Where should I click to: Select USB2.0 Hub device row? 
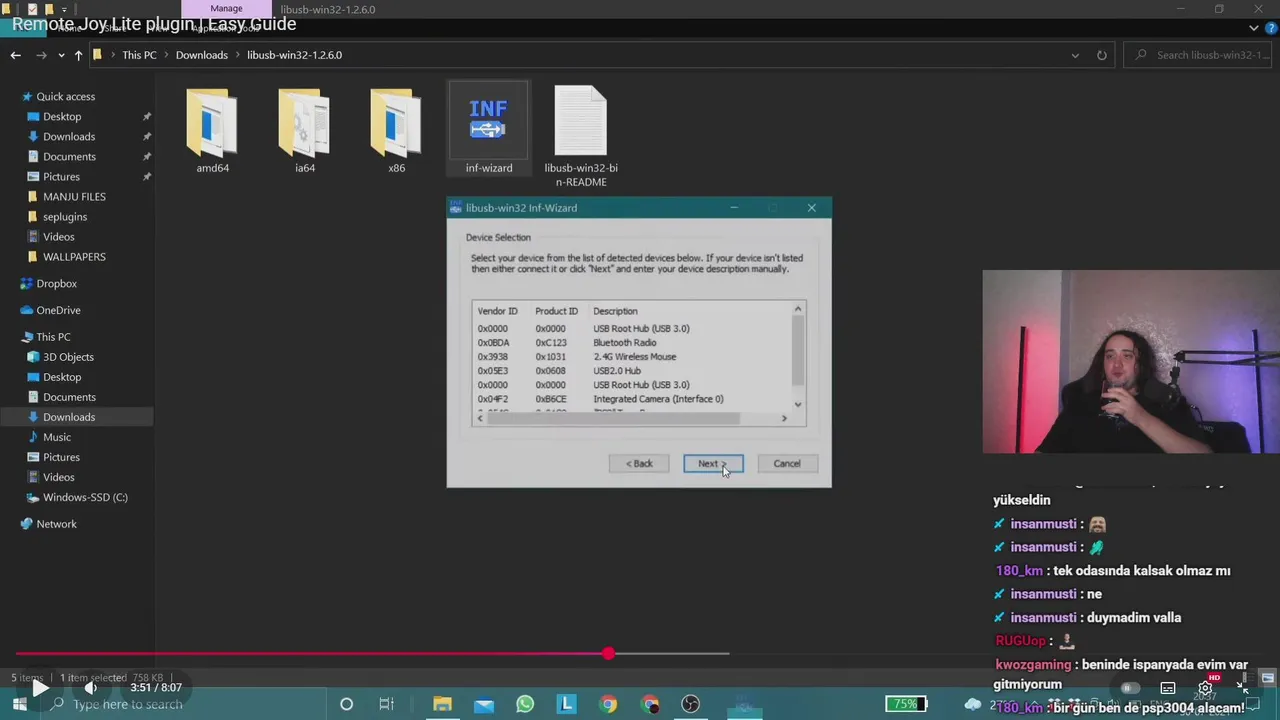(633, 371)
